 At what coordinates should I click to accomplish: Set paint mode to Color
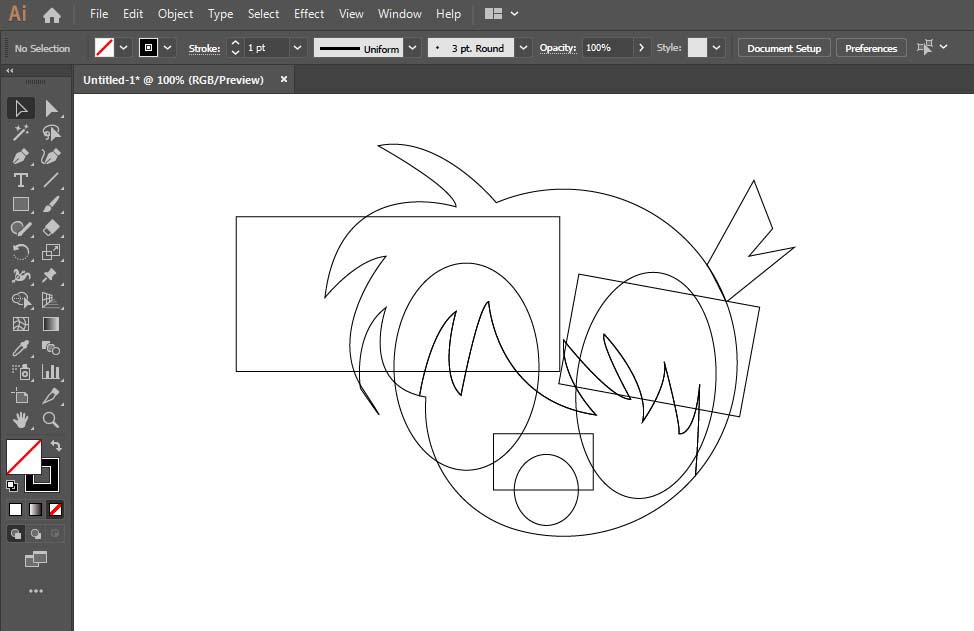[16, 509]
